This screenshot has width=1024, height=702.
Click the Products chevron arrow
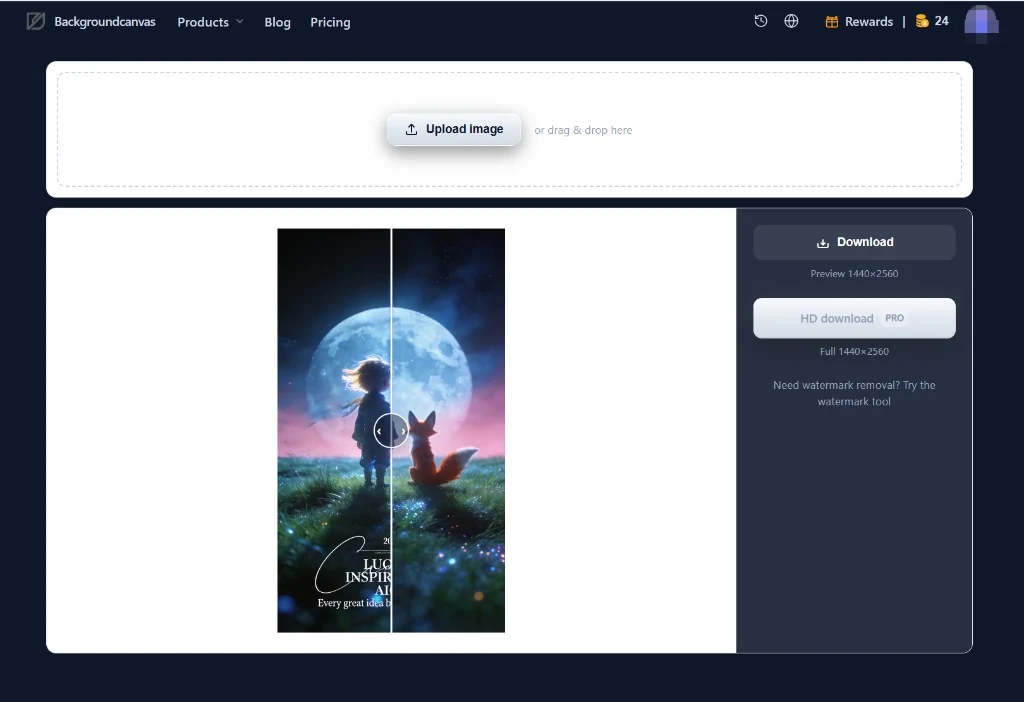[x=240, y=22]
